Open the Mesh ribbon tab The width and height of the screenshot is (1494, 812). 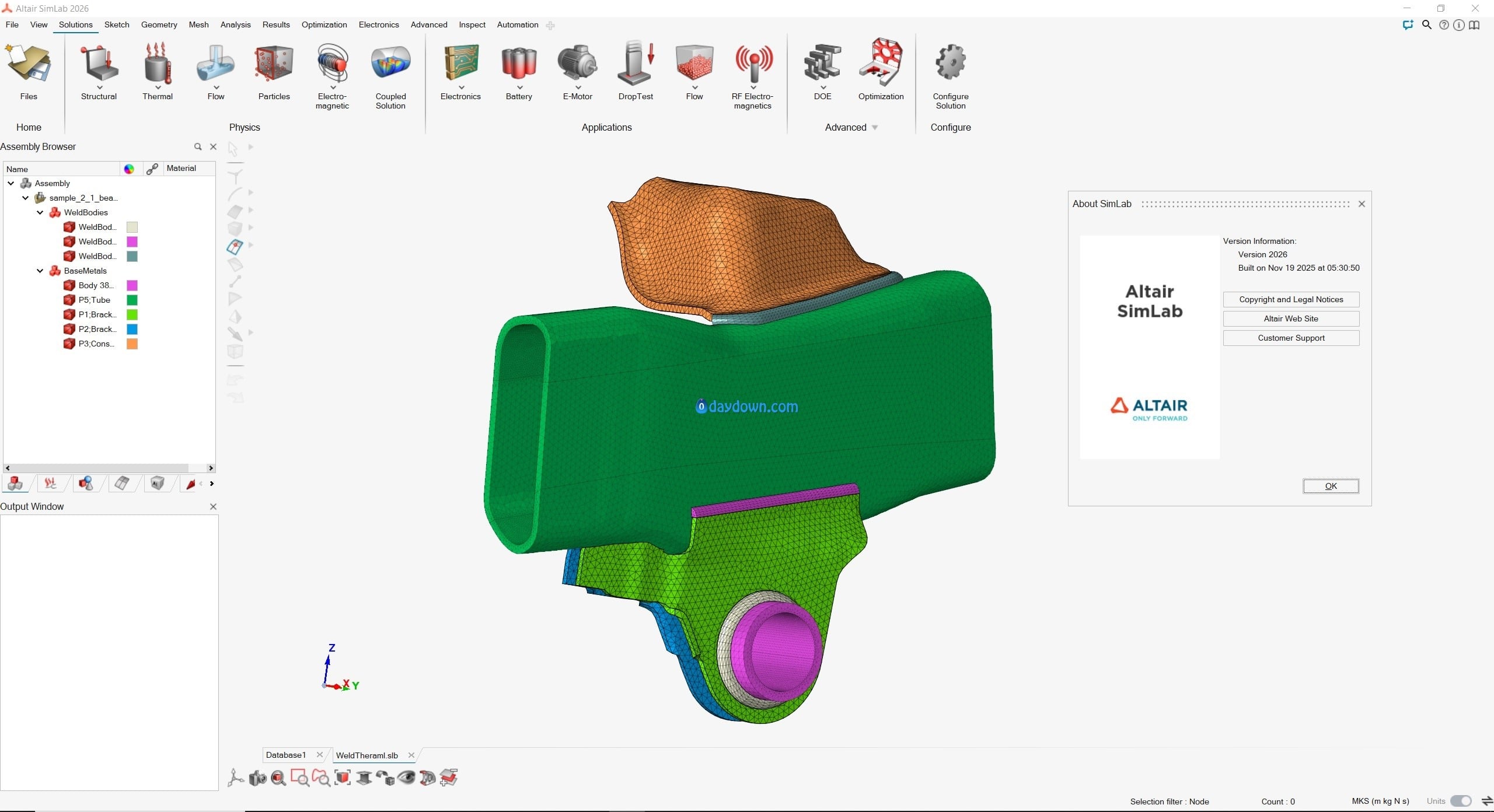click(x=198, y=24)
